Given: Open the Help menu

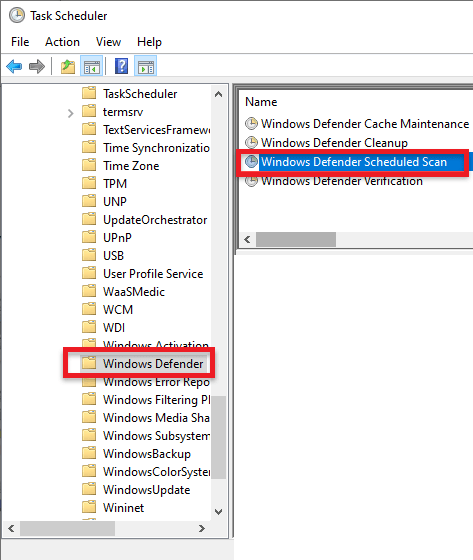Looking at the screenshot, I should [x=149, y=42].
